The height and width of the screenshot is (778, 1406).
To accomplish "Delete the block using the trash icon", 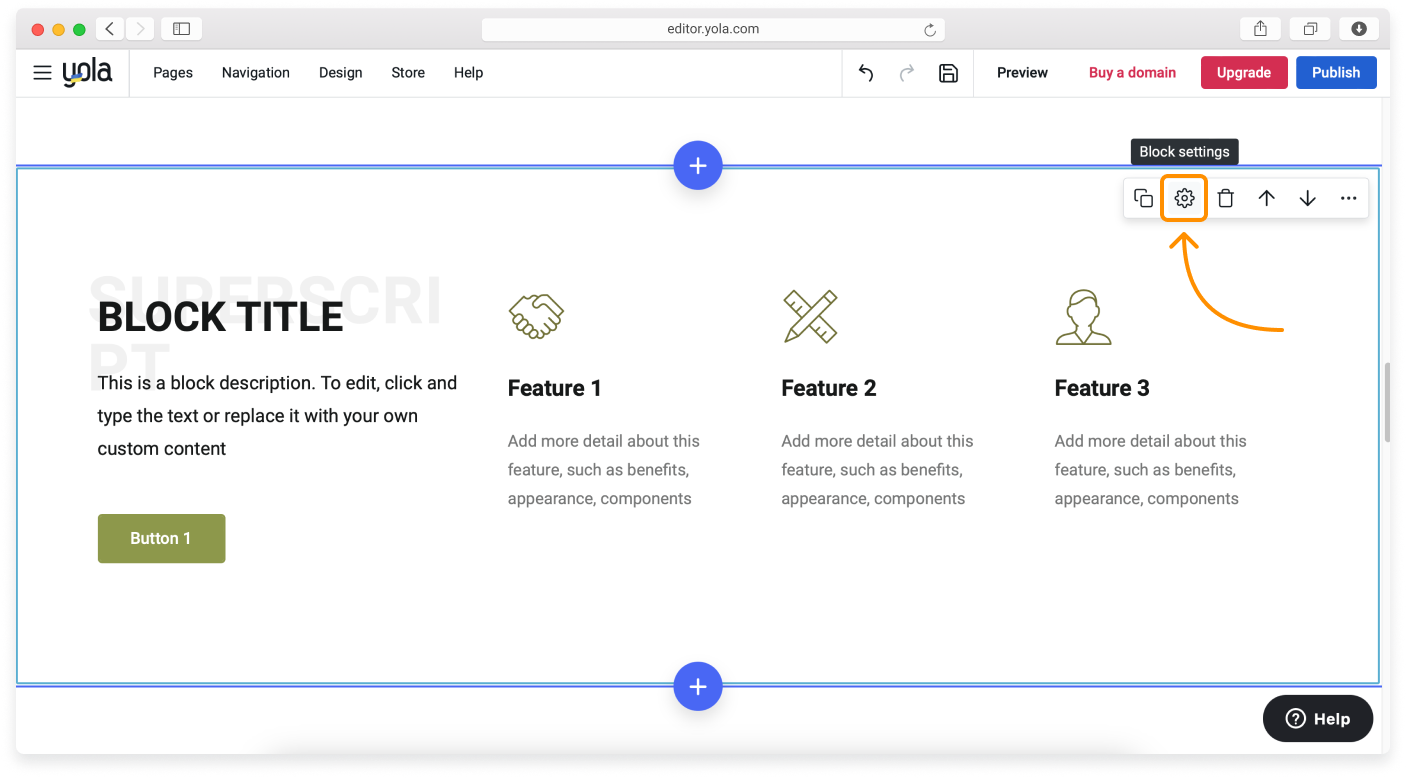I will click(x=1225, y=198).
